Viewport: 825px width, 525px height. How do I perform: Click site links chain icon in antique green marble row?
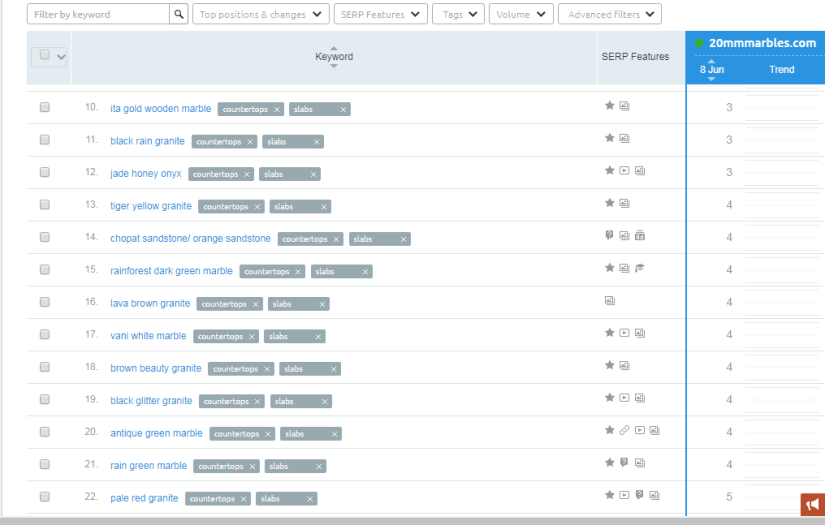[624, 430]
